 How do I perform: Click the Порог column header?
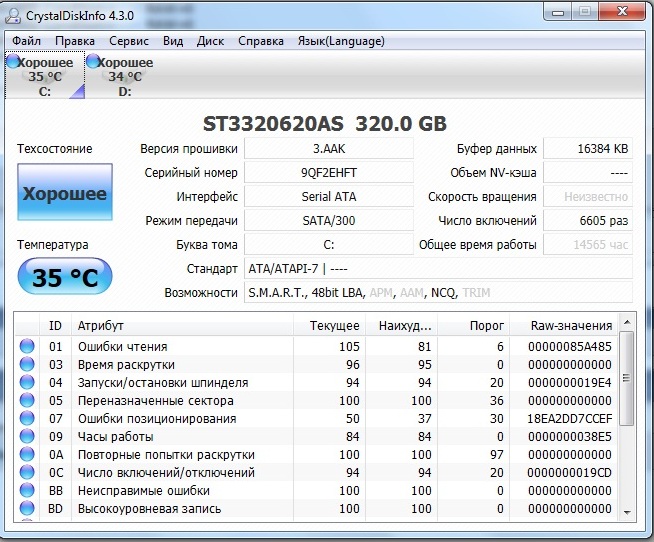(x=473, y=325)
